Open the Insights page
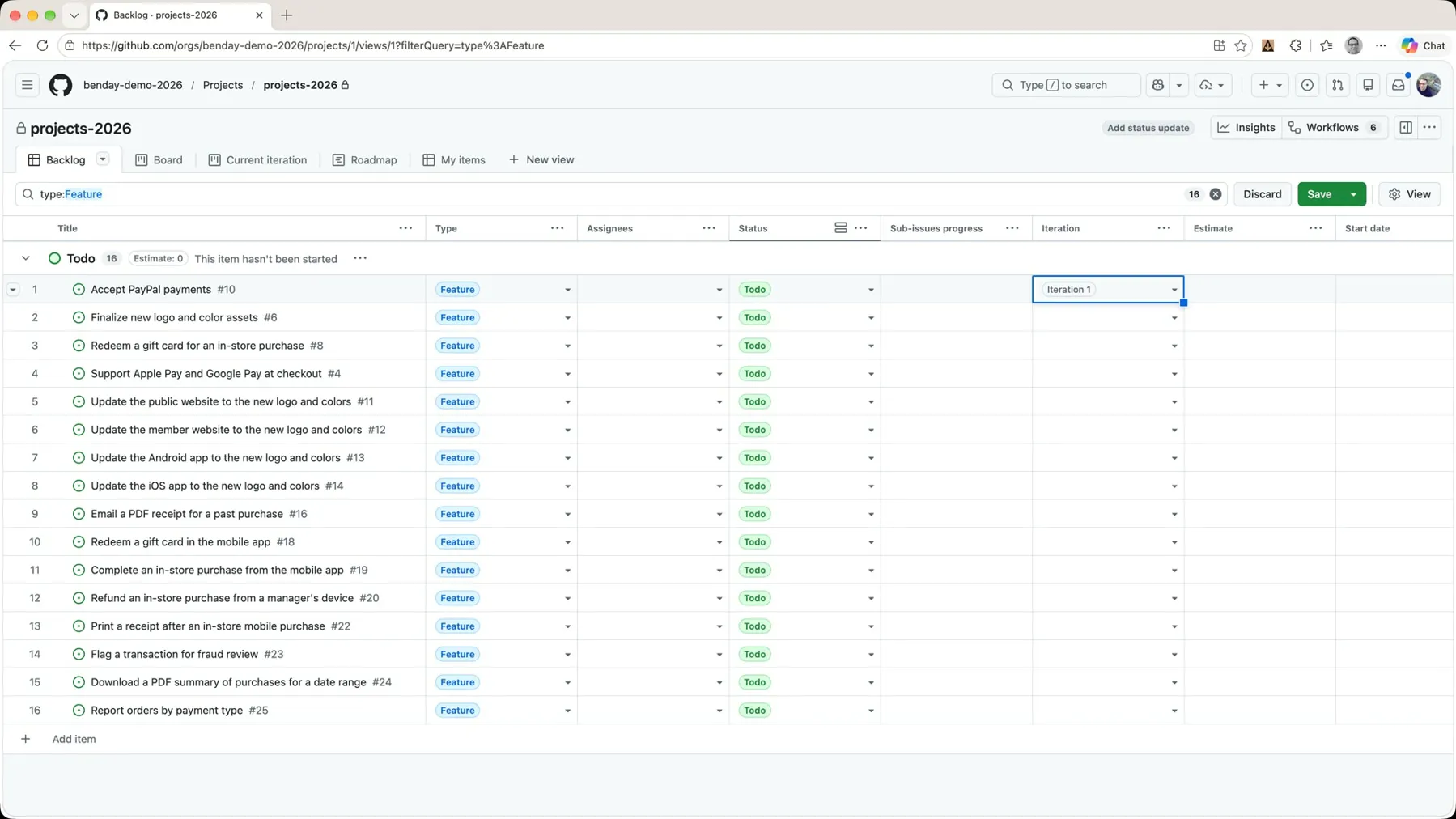 tap(1246, 127)
